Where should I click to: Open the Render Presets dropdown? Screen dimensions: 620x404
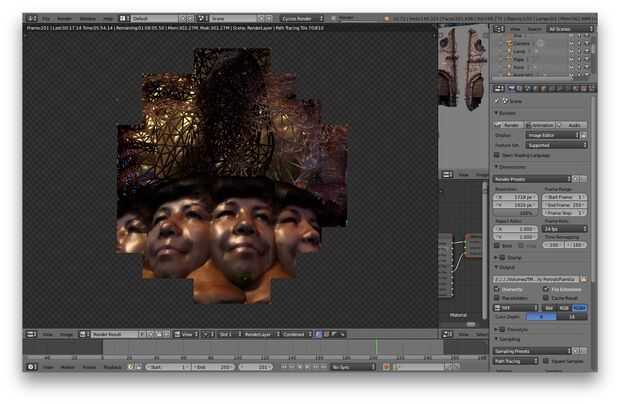(532, 179)
